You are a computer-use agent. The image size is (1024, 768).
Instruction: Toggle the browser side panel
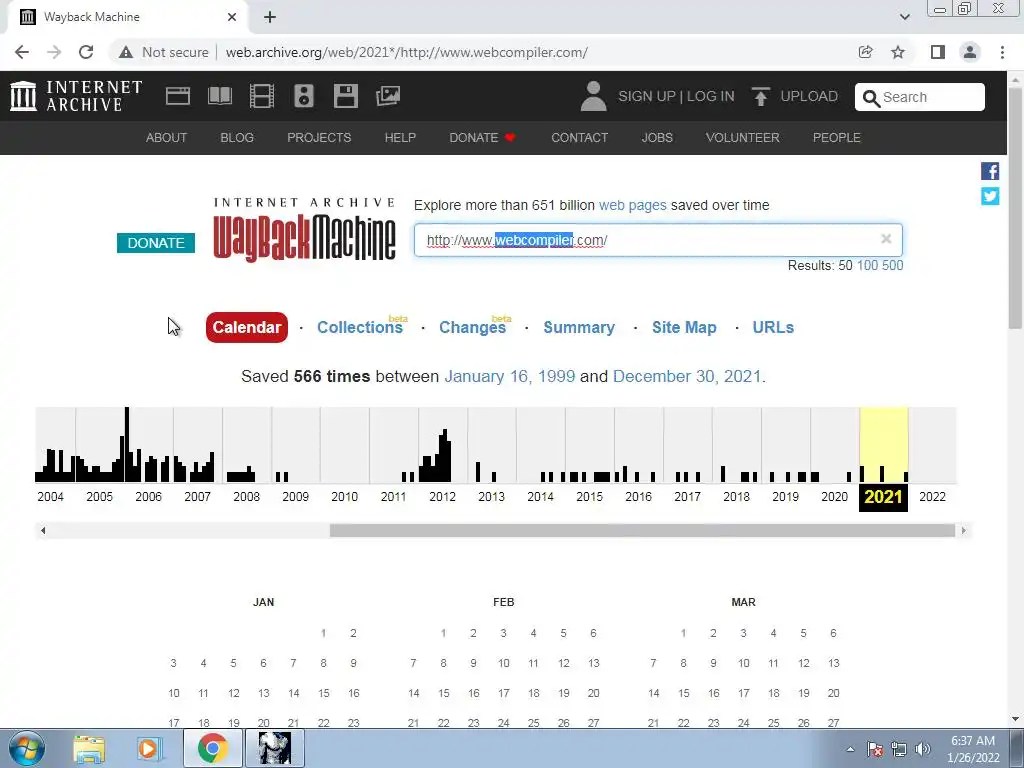point(937,52)
